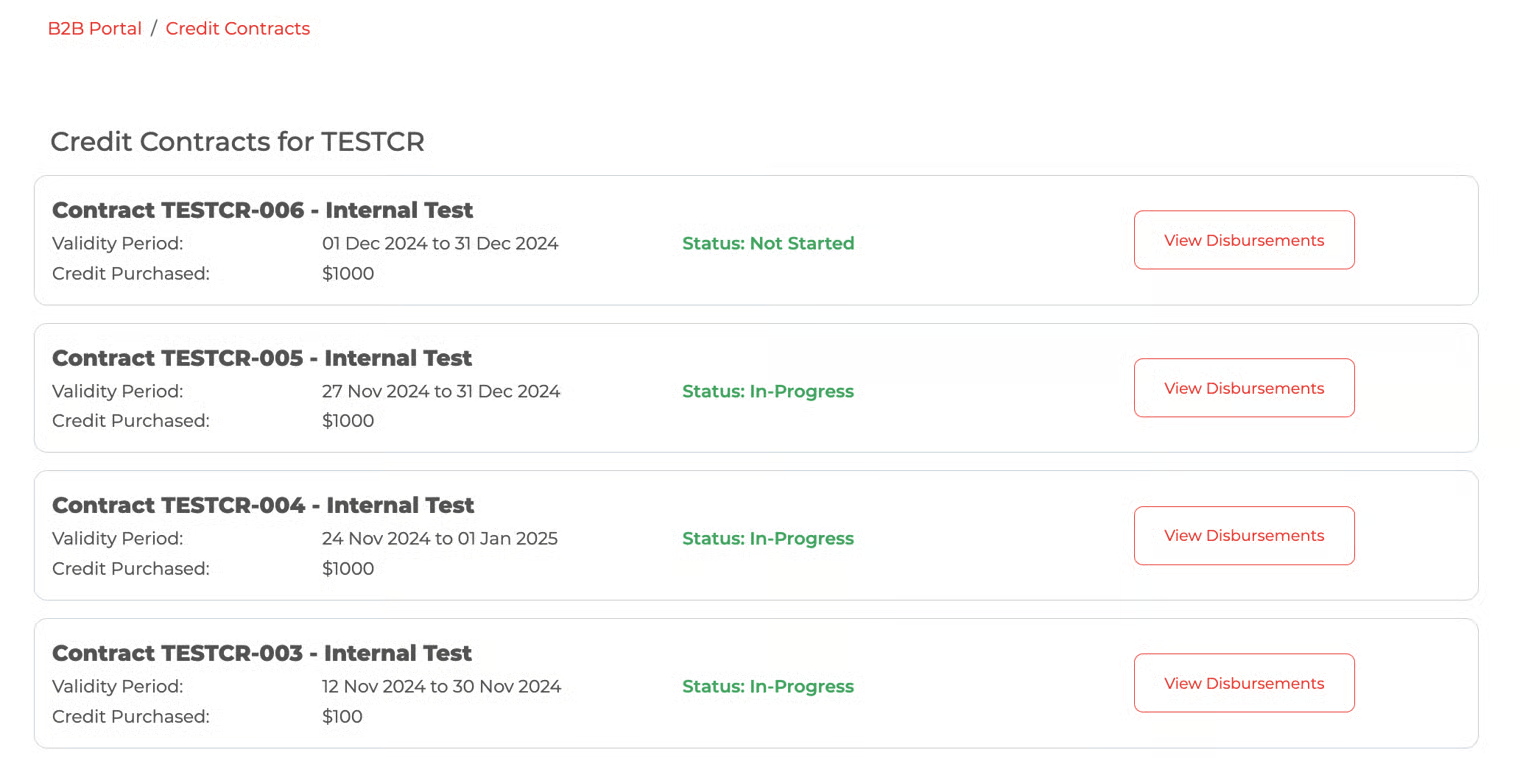Click validity dates 01 Dec to 31 Dec 2024

point(440,243)
